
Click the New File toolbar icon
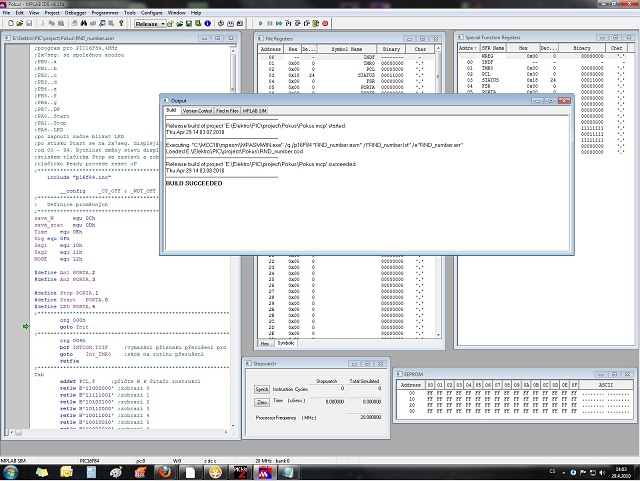[x=11, y=23]
